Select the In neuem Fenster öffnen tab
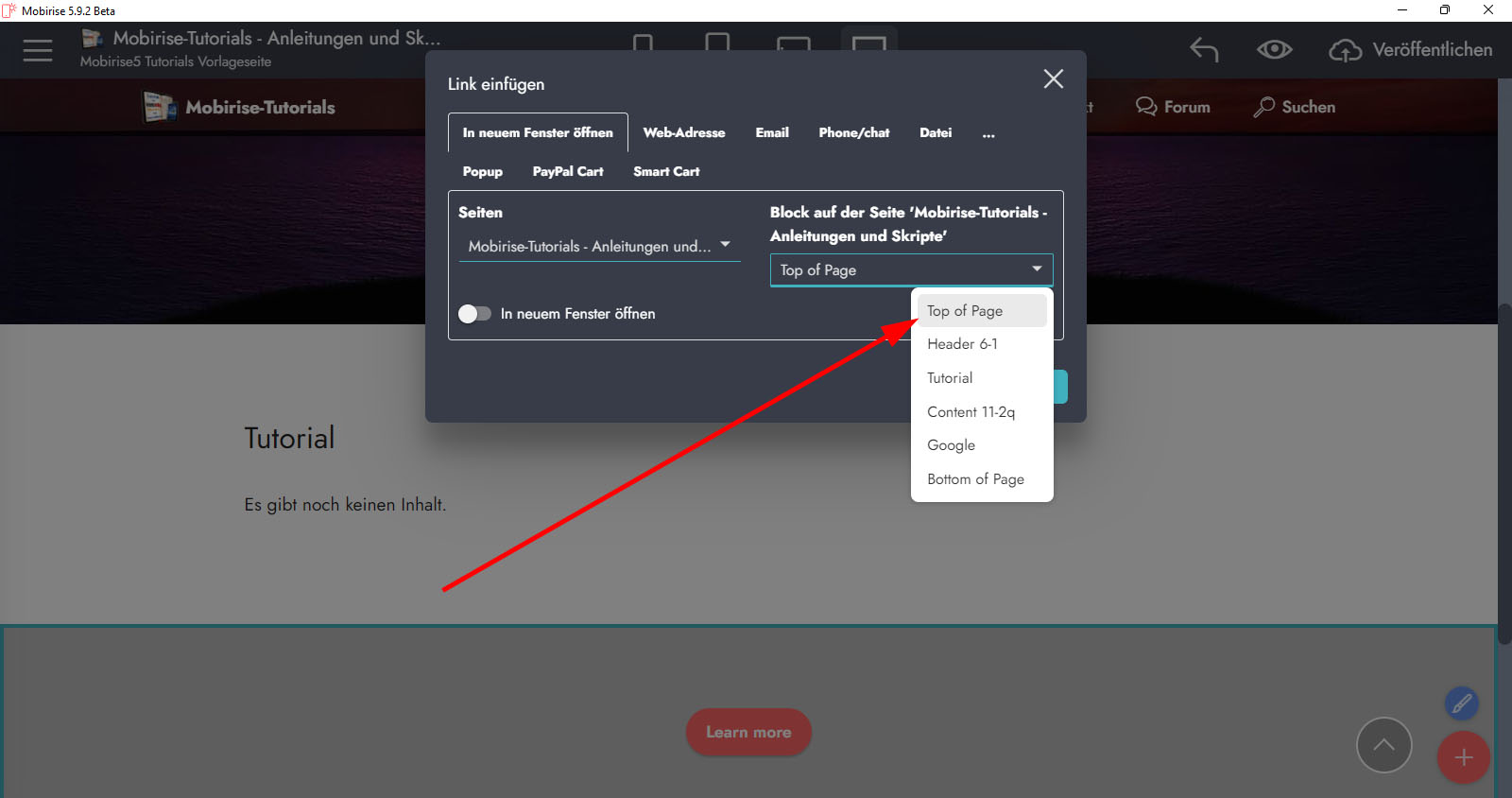The height and width of the screenshot is (798, 1512). coord(538,132)
